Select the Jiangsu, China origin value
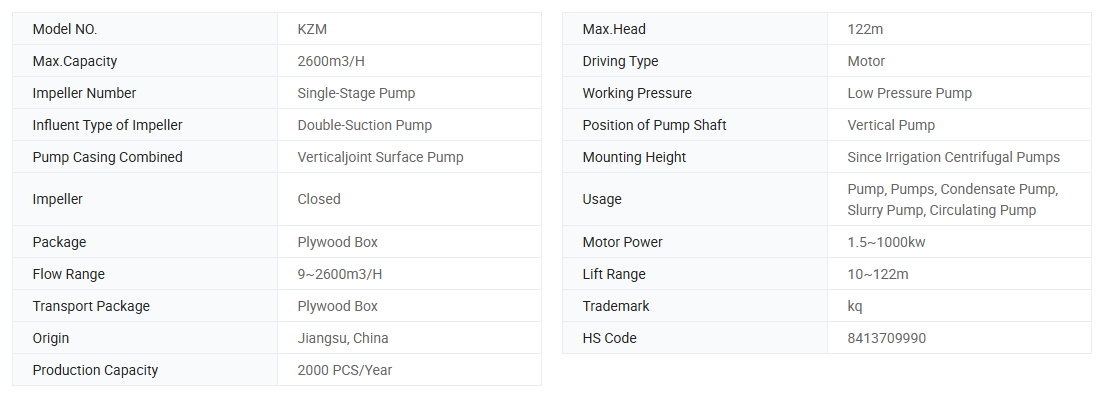1102x403 pixels. tap(343, 338)
